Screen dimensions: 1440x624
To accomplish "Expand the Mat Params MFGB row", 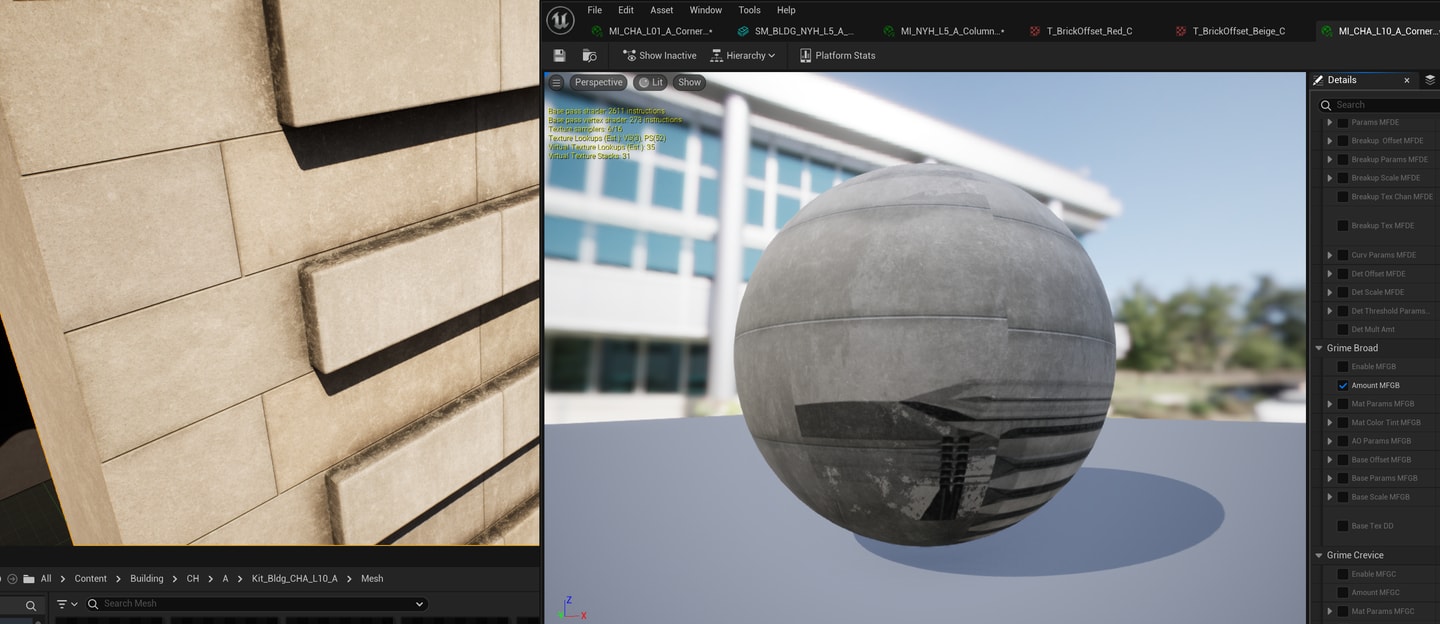I will click(x=1329, y=404).
